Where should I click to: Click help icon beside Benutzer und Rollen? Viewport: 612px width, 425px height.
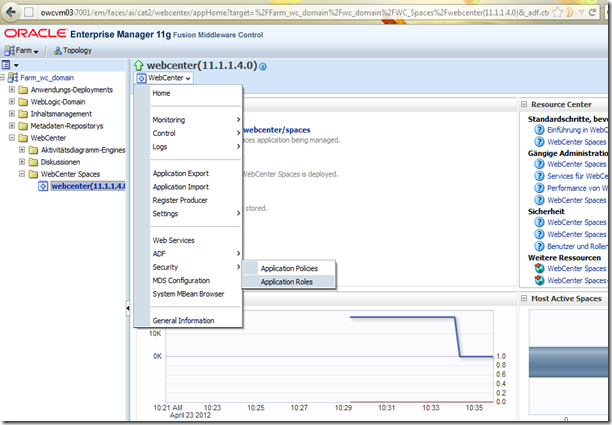[539, 246]
